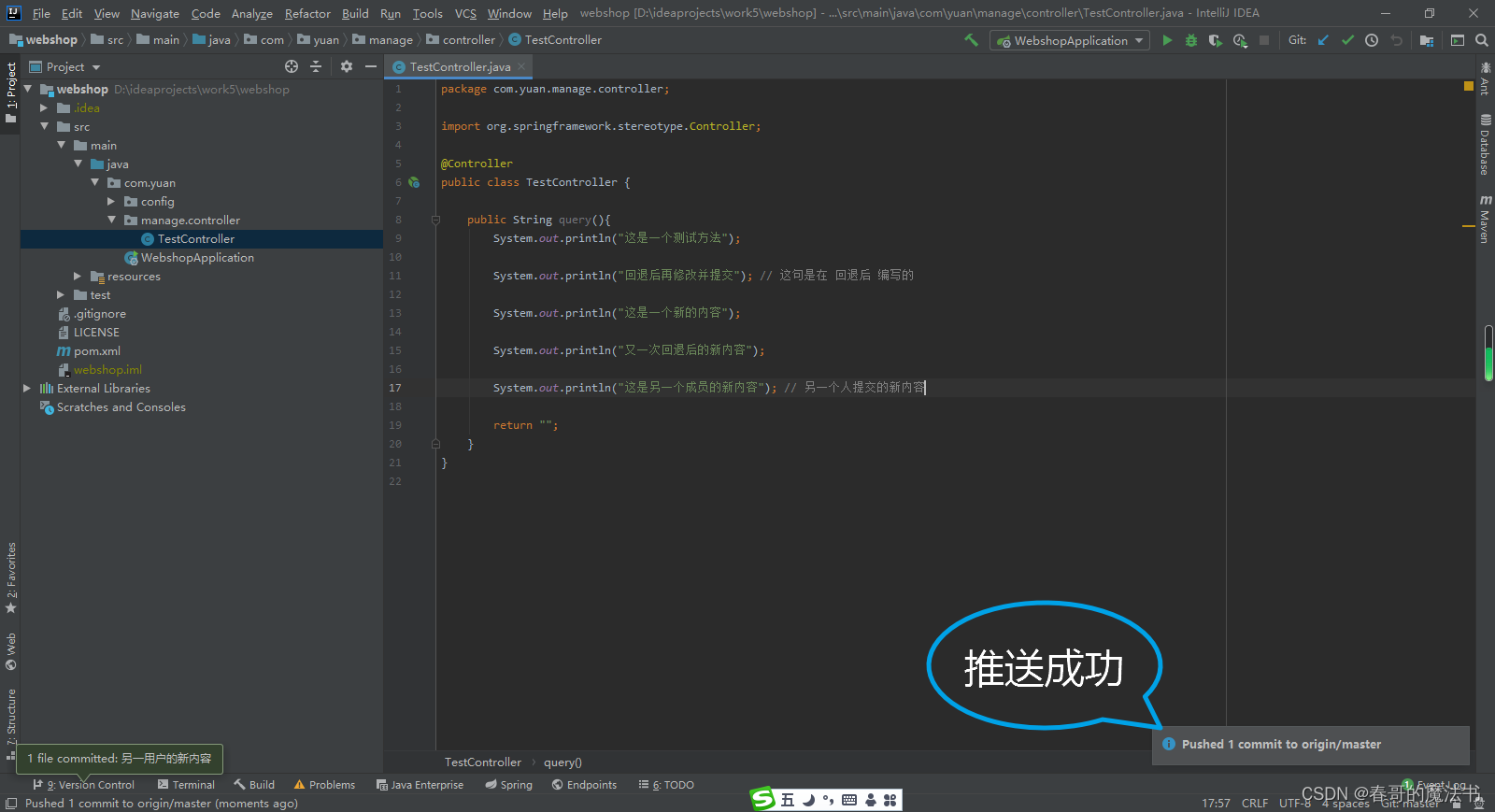Open the VCS menu
1495x812 pixels.
[x=465, y=13]
